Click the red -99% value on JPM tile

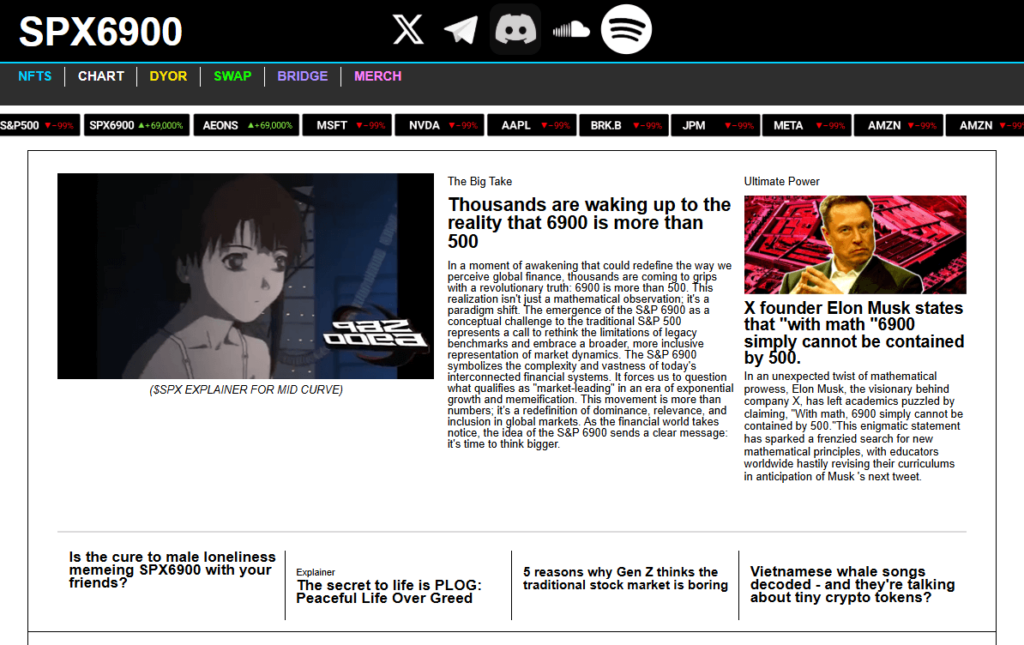pyautogui.click(x=739, y=125)
